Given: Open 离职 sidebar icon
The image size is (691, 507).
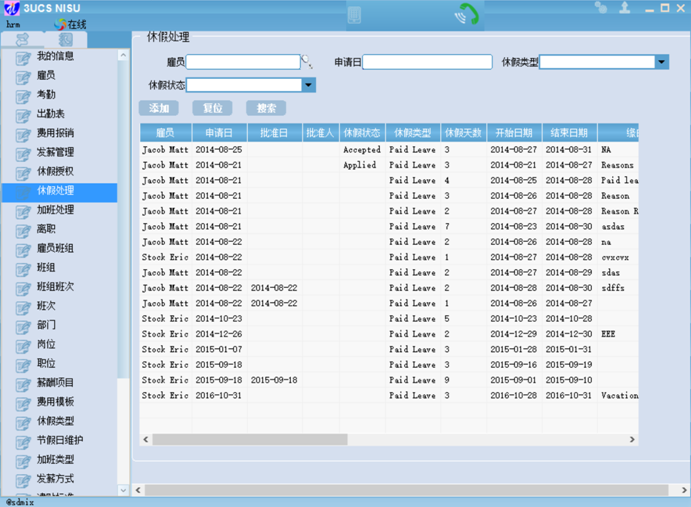Looking at the screenshot, I should coord(23,231).
